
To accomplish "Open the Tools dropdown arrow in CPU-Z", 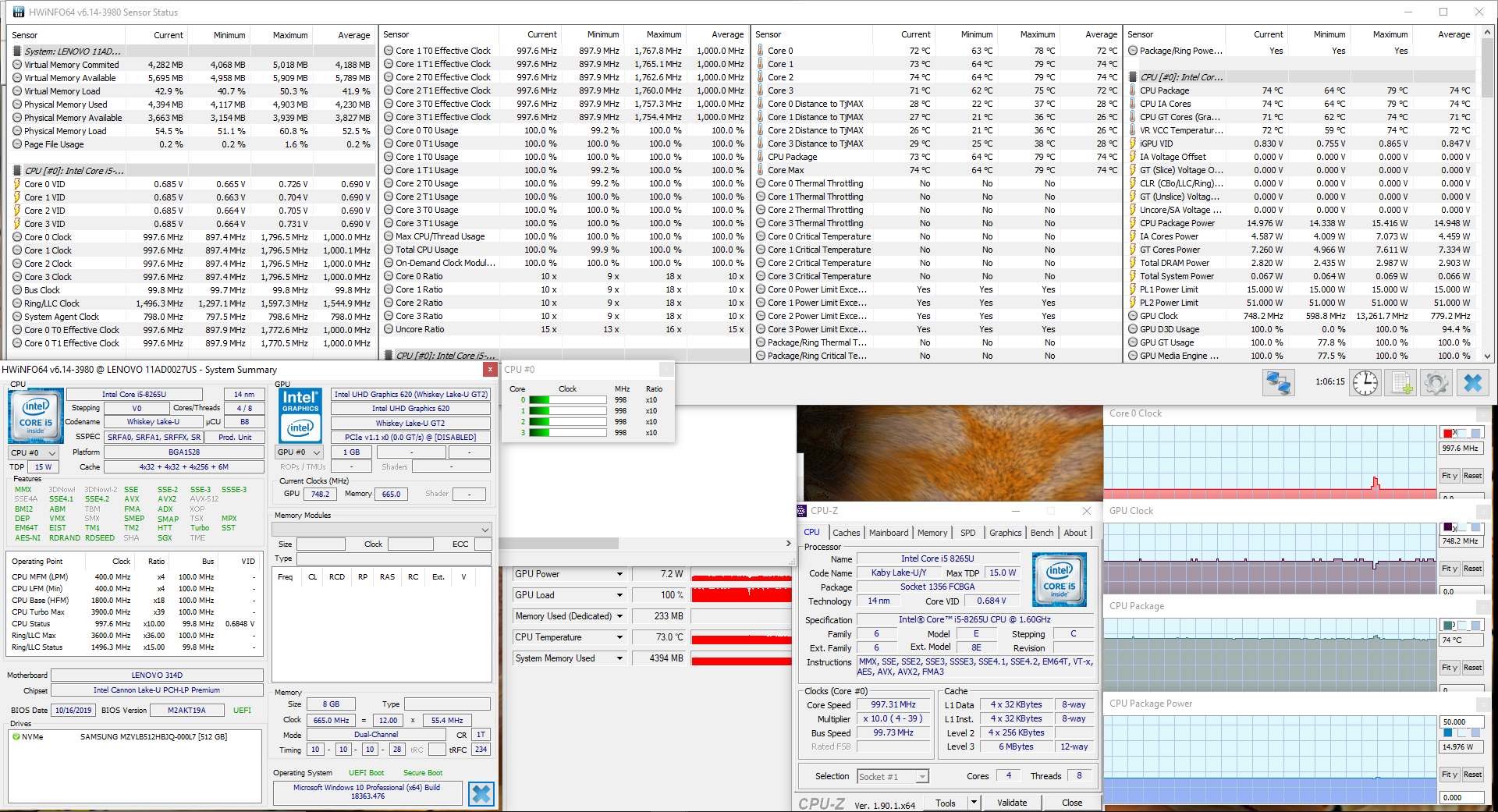I will [x=973, y=803].
